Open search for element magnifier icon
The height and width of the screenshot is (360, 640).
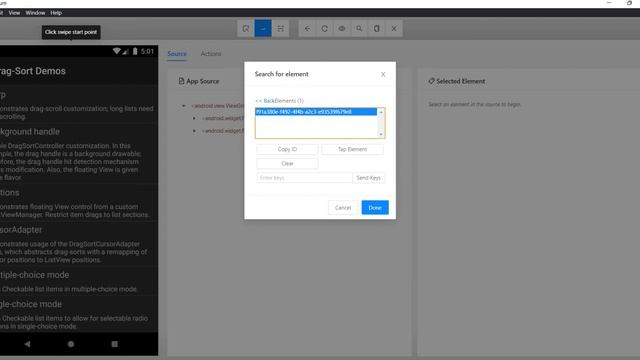coord(359,29)
